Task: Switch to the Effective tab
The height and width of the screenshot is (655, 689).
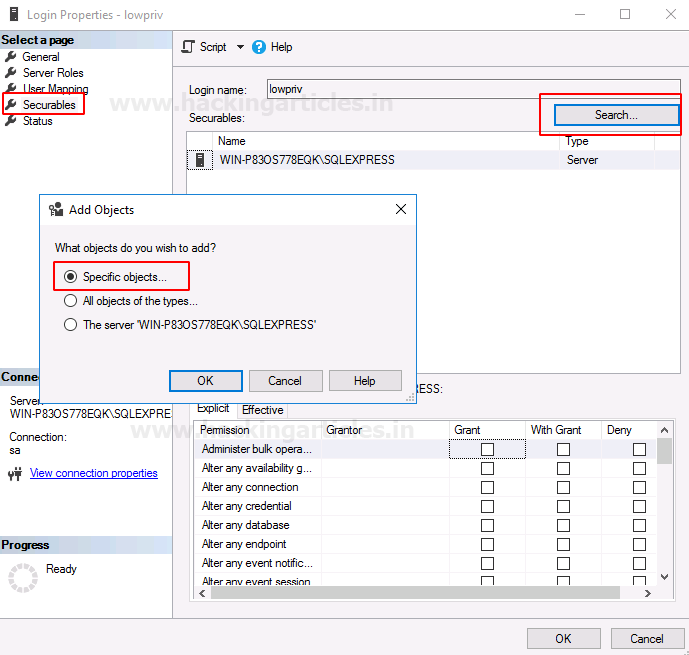Action: tap(262, 410)
